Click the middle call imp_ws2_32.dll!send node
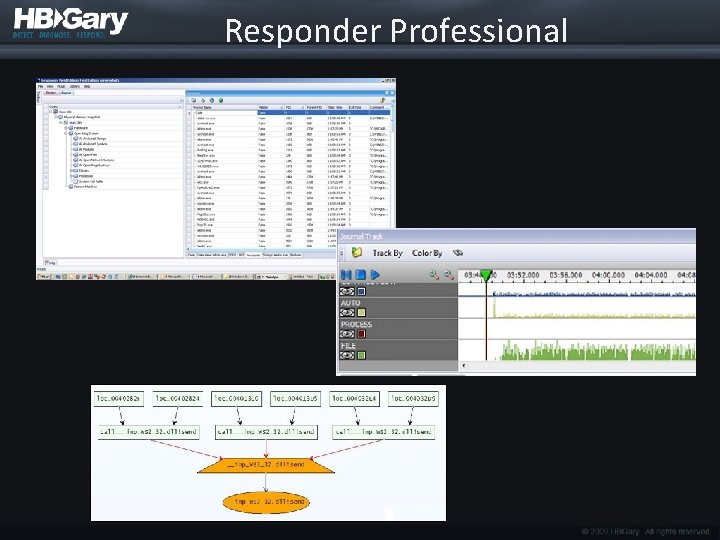This screenshot has height=540, width=720. [x=266, y=432]
